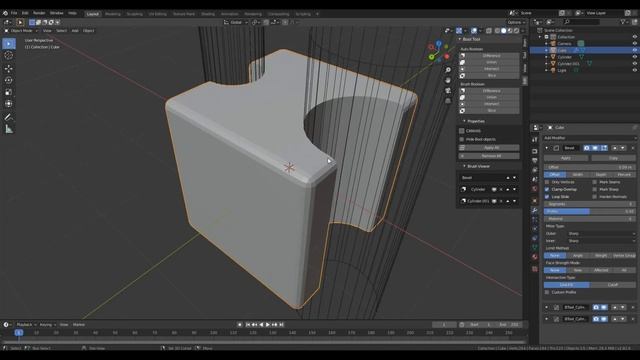Toggle Hide Bool objects checkbox

click(462, 139)
